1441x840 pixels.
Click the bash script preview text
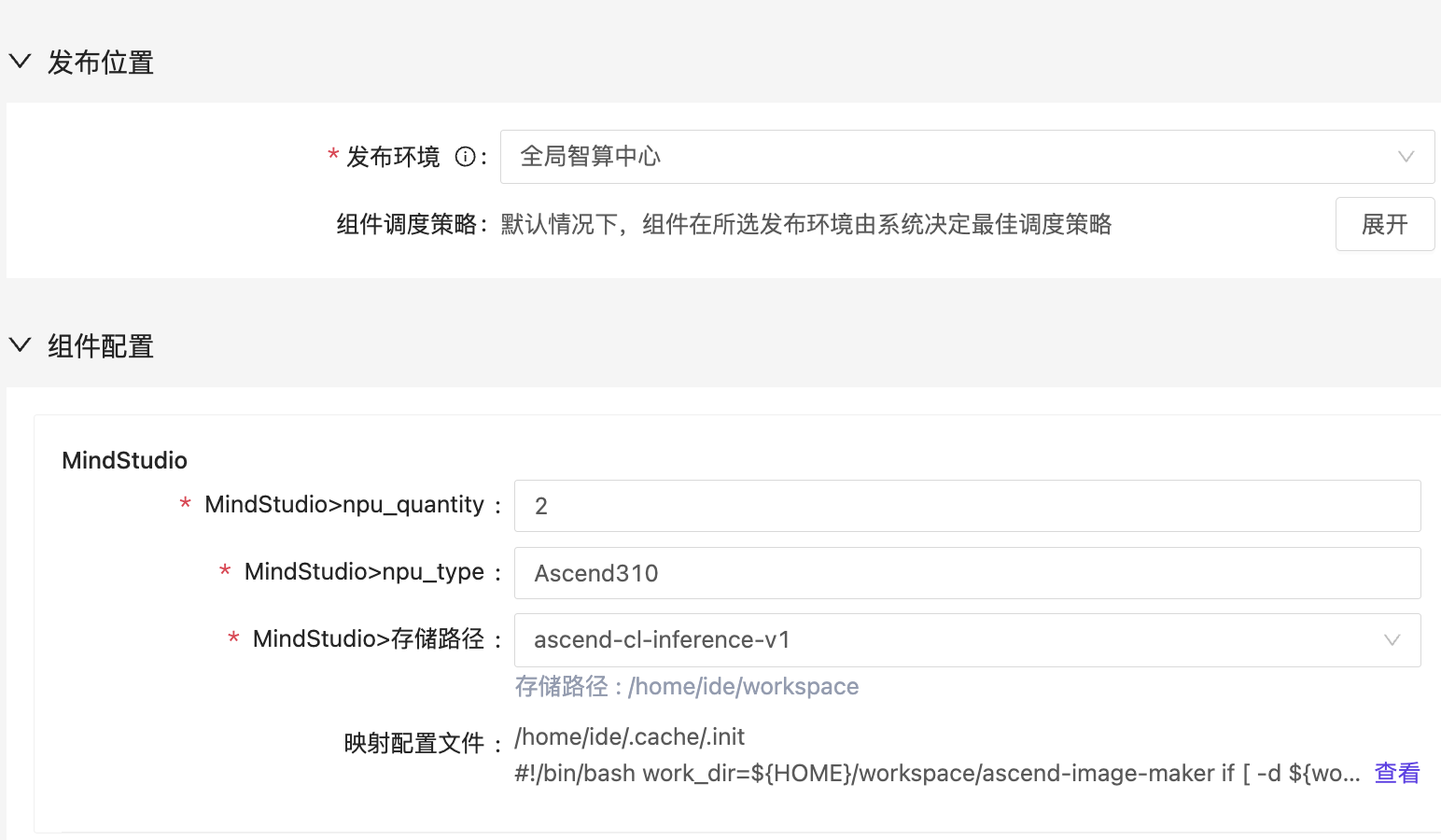coord(936,774)
